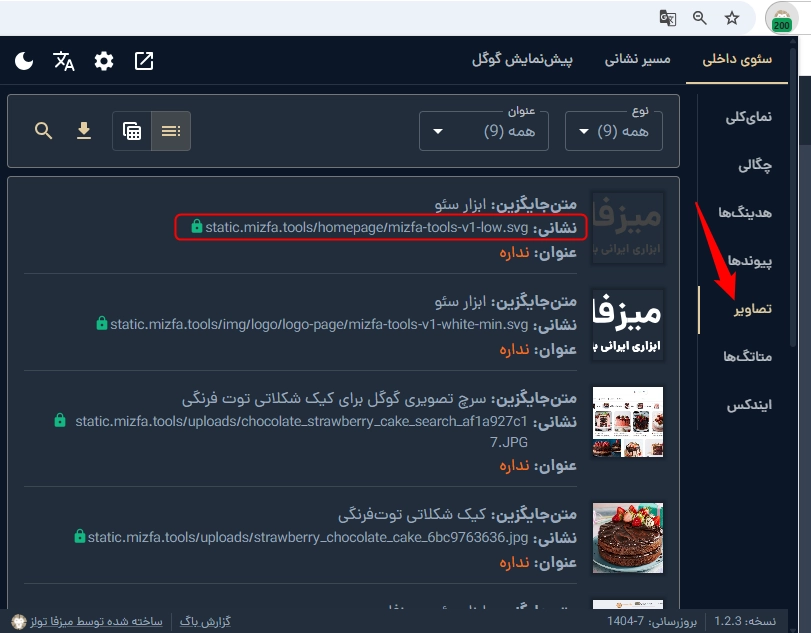The image size is (811, 633).
Task: Switch to list view layout
Action: pos(171,131)
